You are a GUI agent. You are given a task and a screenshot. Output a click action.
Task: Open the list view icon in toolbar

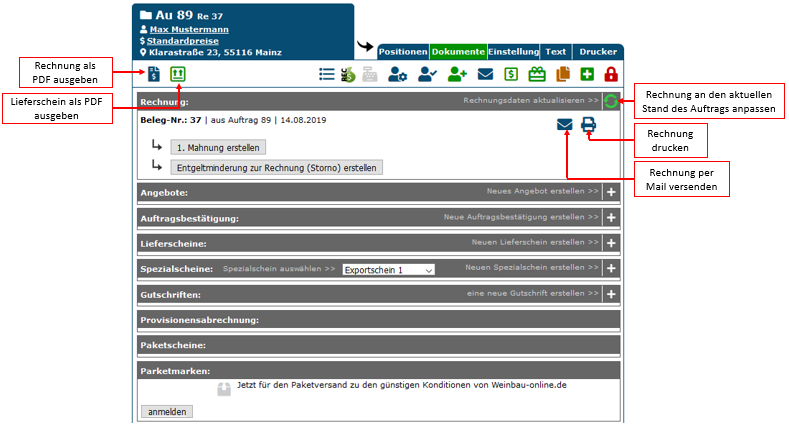click(326, 74)
